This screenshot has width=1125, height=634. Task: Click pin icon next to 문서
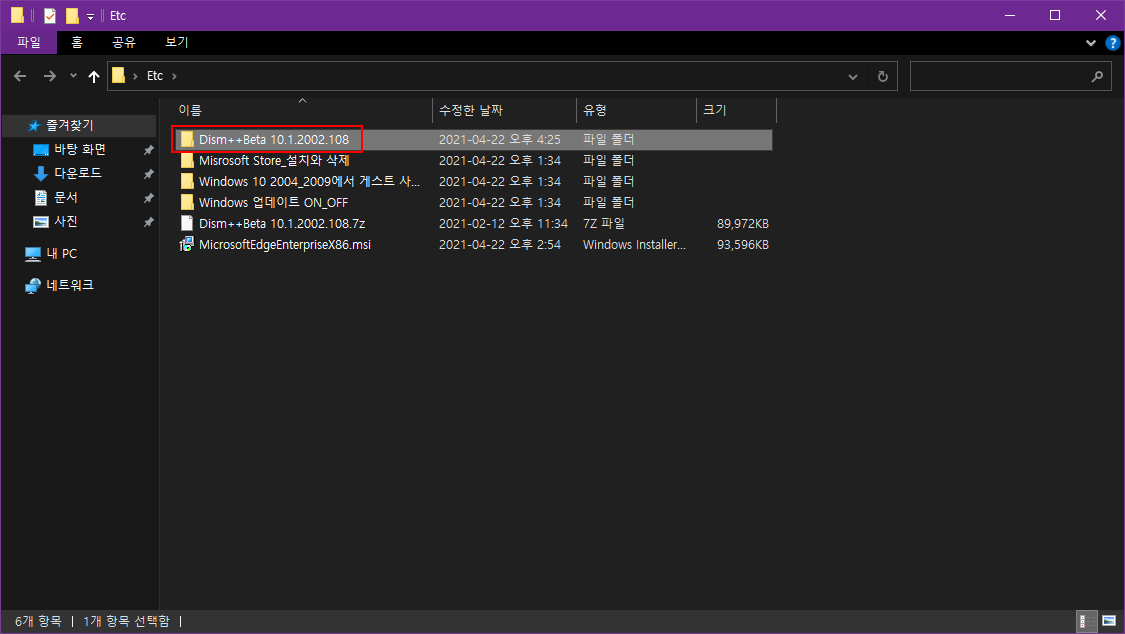pos(149,198)
